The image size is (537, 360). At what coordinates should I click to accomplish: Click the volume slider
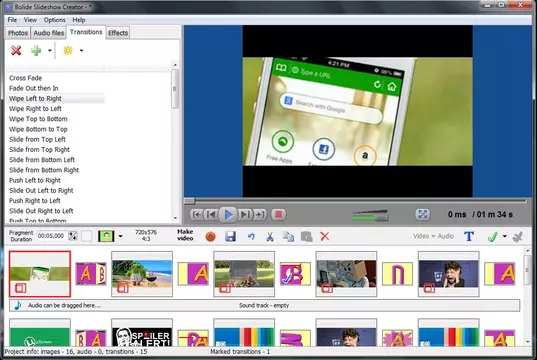pos(370,216)
